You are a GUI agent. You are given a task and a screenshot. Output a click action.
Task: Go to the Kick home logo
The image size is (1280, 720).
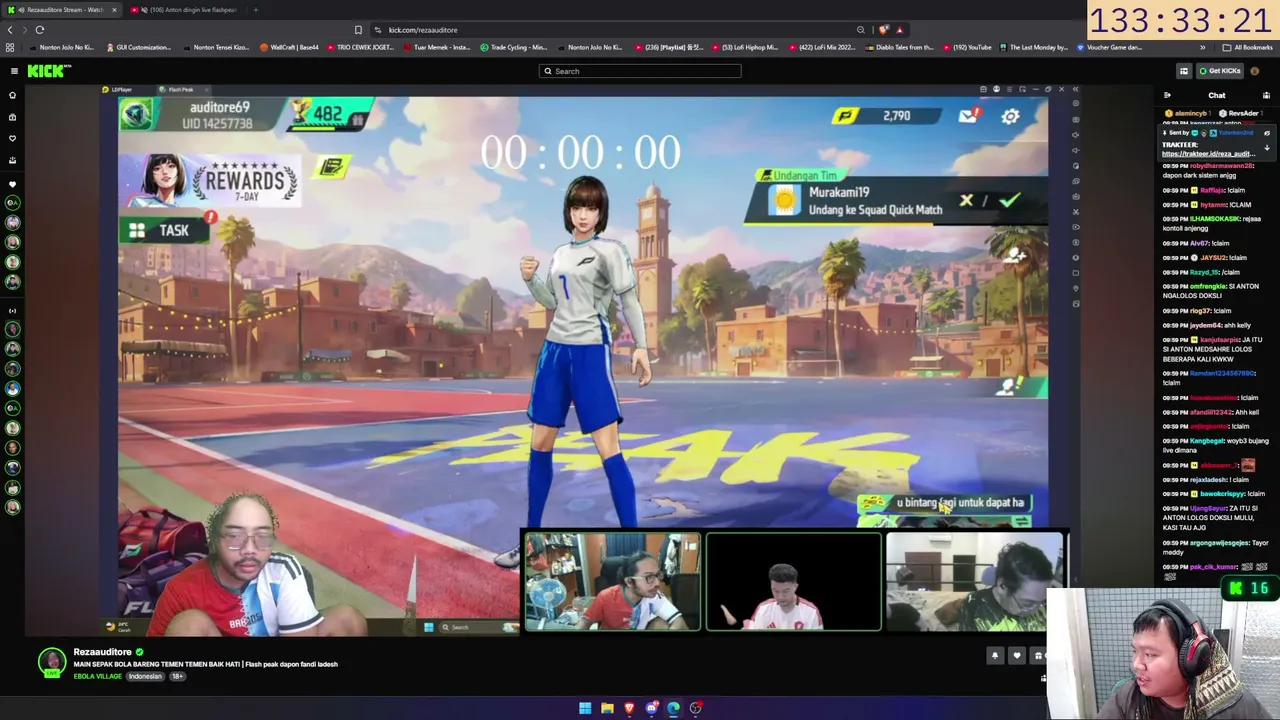coord(49,71)
